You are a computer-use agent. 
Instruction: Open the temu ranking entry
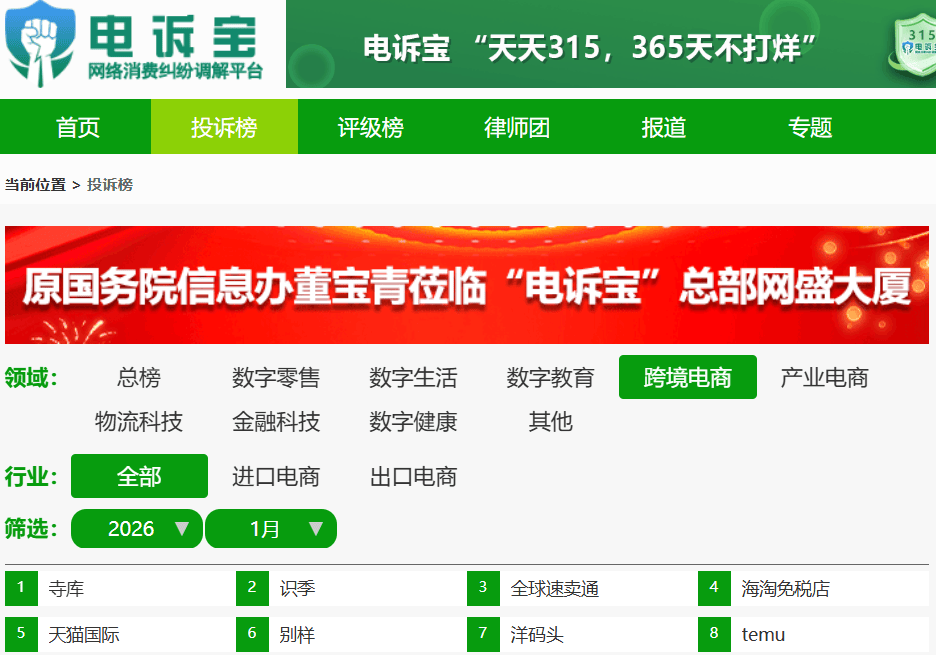[x=763, y=635]
